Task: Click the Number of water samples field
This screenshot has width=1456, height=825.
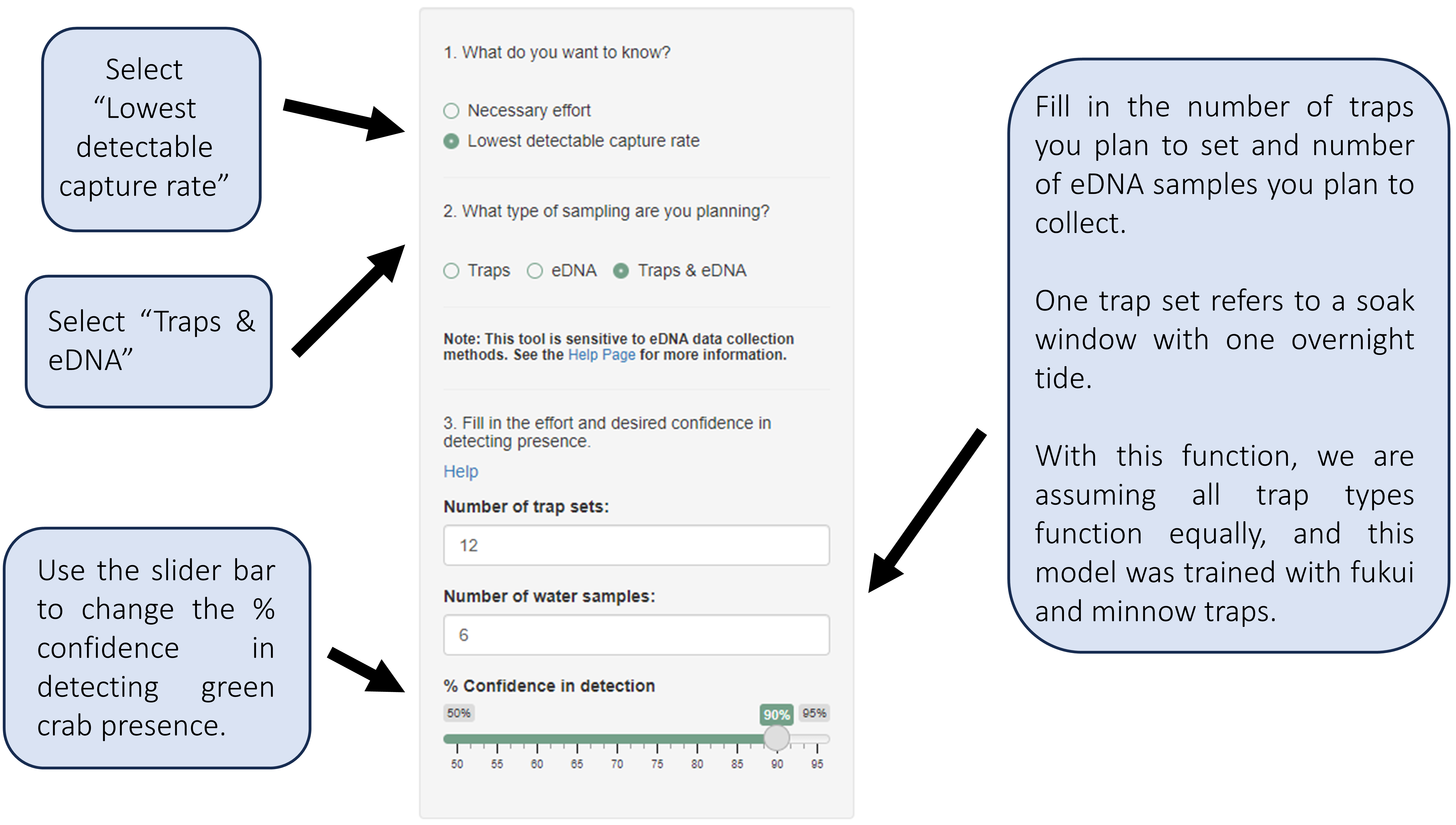Action: (x=636, y=635)
